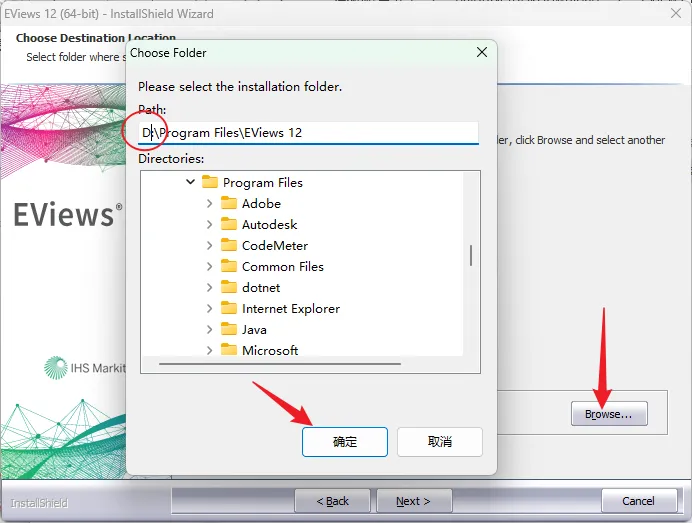Close the EViews 12 wizard window

click(676, 13)
